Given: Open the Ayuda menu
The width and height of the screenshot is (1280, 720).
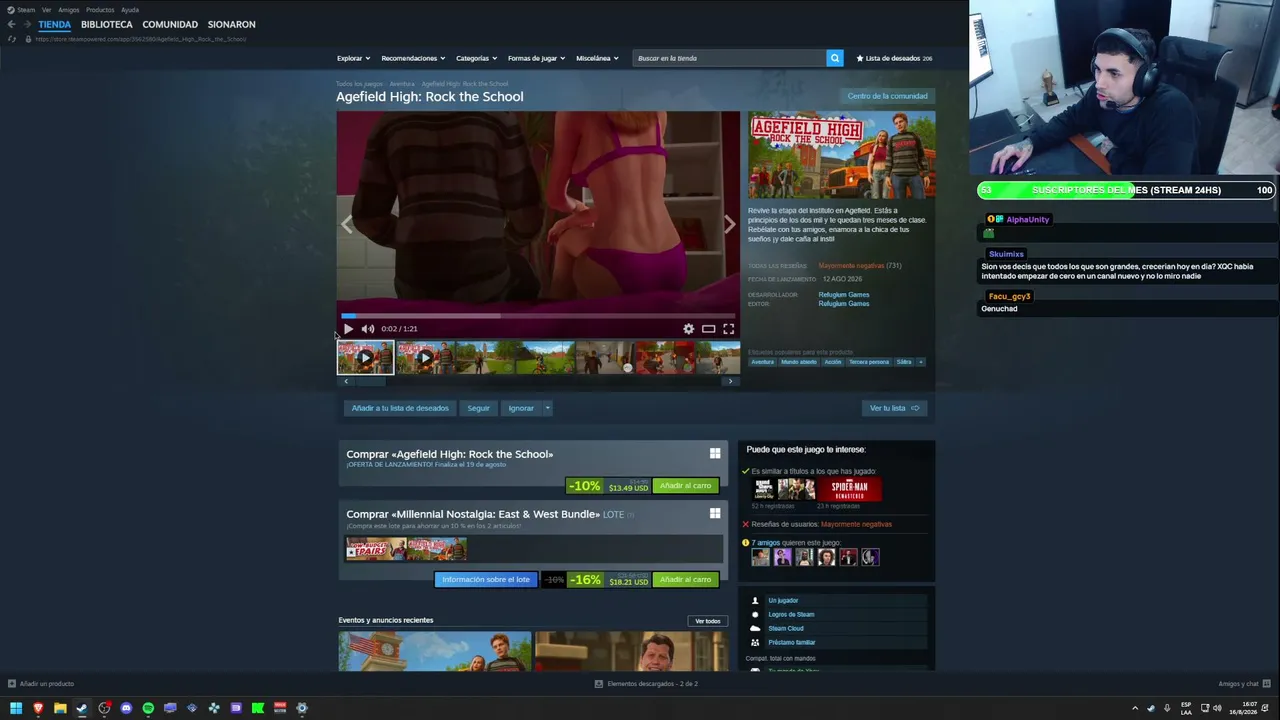Looking at the screenshot, I should pyautogui.click(x=130, y=10).
